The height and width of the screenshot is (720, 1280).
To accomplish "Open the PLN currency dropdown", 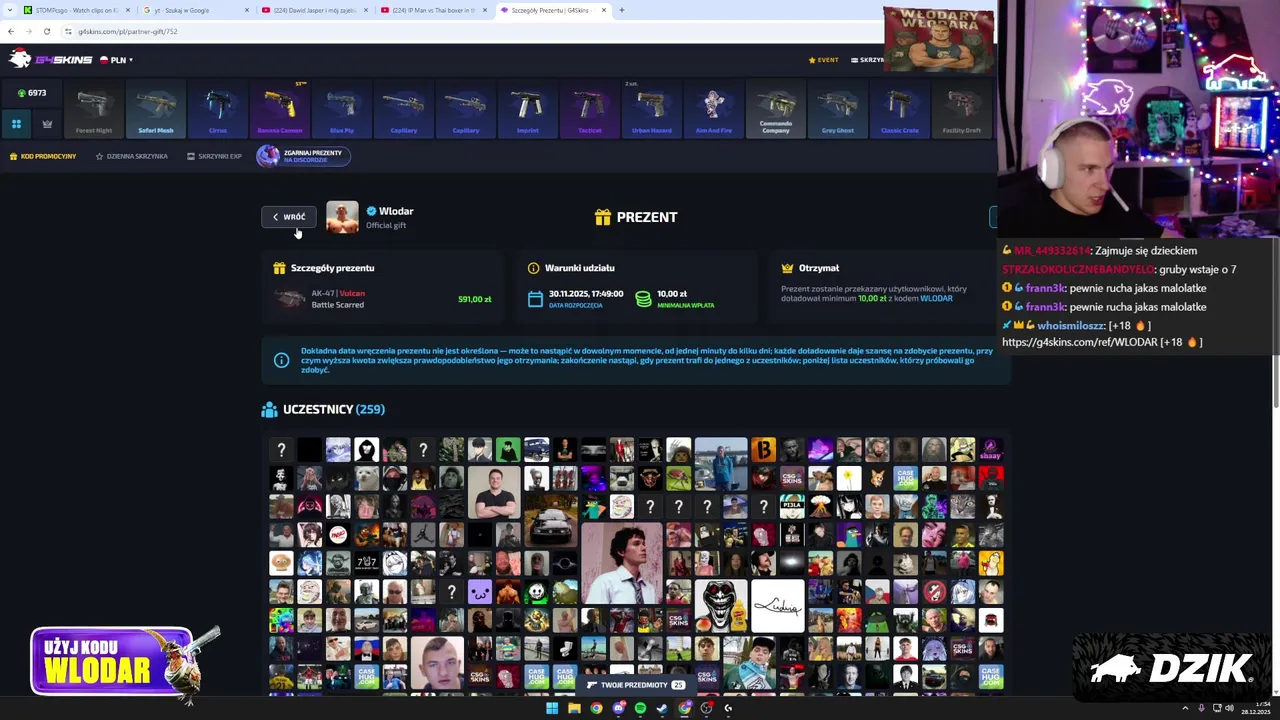I will coord(116,60).
